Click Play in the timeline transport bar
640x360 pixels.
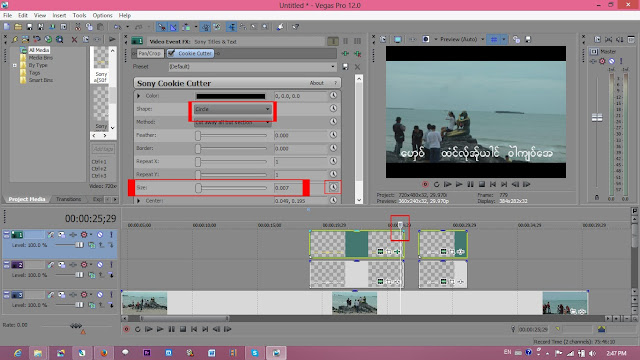point(160,329)
